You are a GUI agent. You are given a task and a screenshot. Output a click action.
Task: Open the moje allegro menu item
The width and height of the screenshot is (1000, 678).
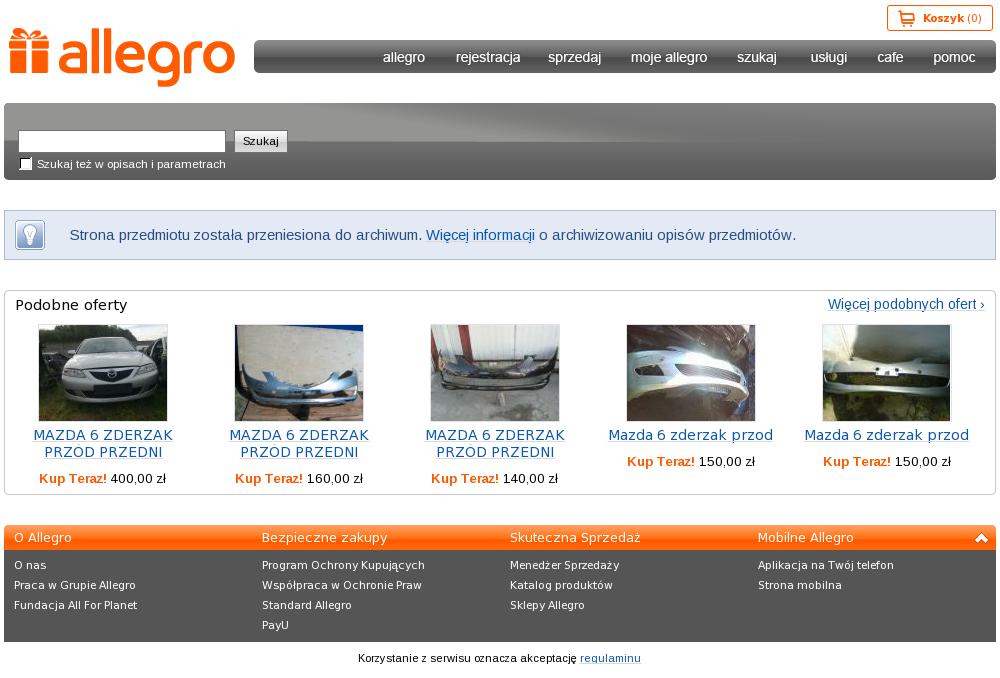click(668, 57)
